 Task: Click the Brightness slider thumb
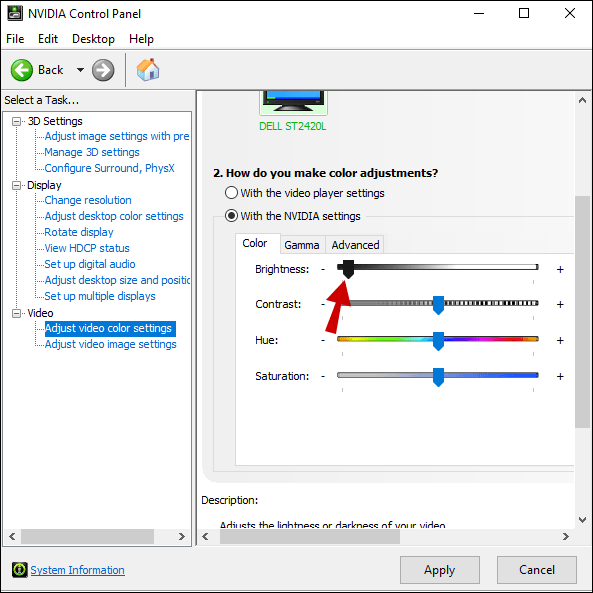(348, 269)
